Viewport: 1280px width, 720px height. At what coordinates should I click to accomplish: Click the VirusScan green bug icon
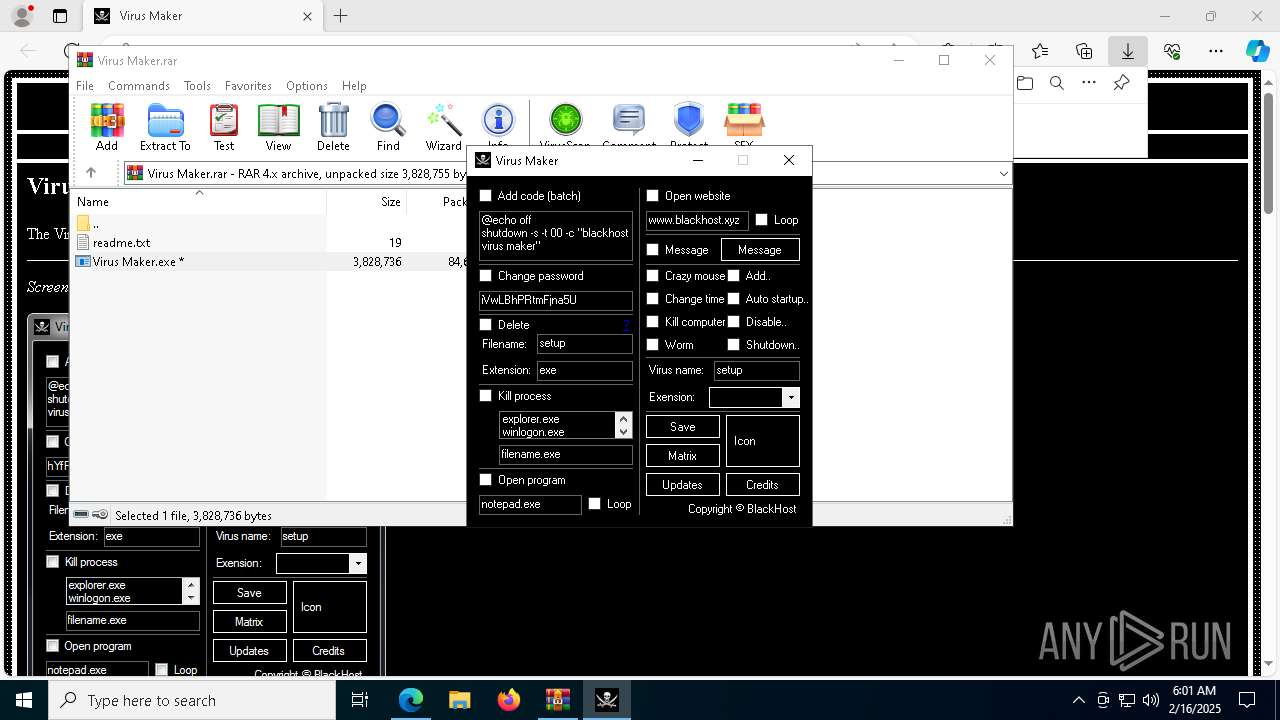[x=565, y=122]
